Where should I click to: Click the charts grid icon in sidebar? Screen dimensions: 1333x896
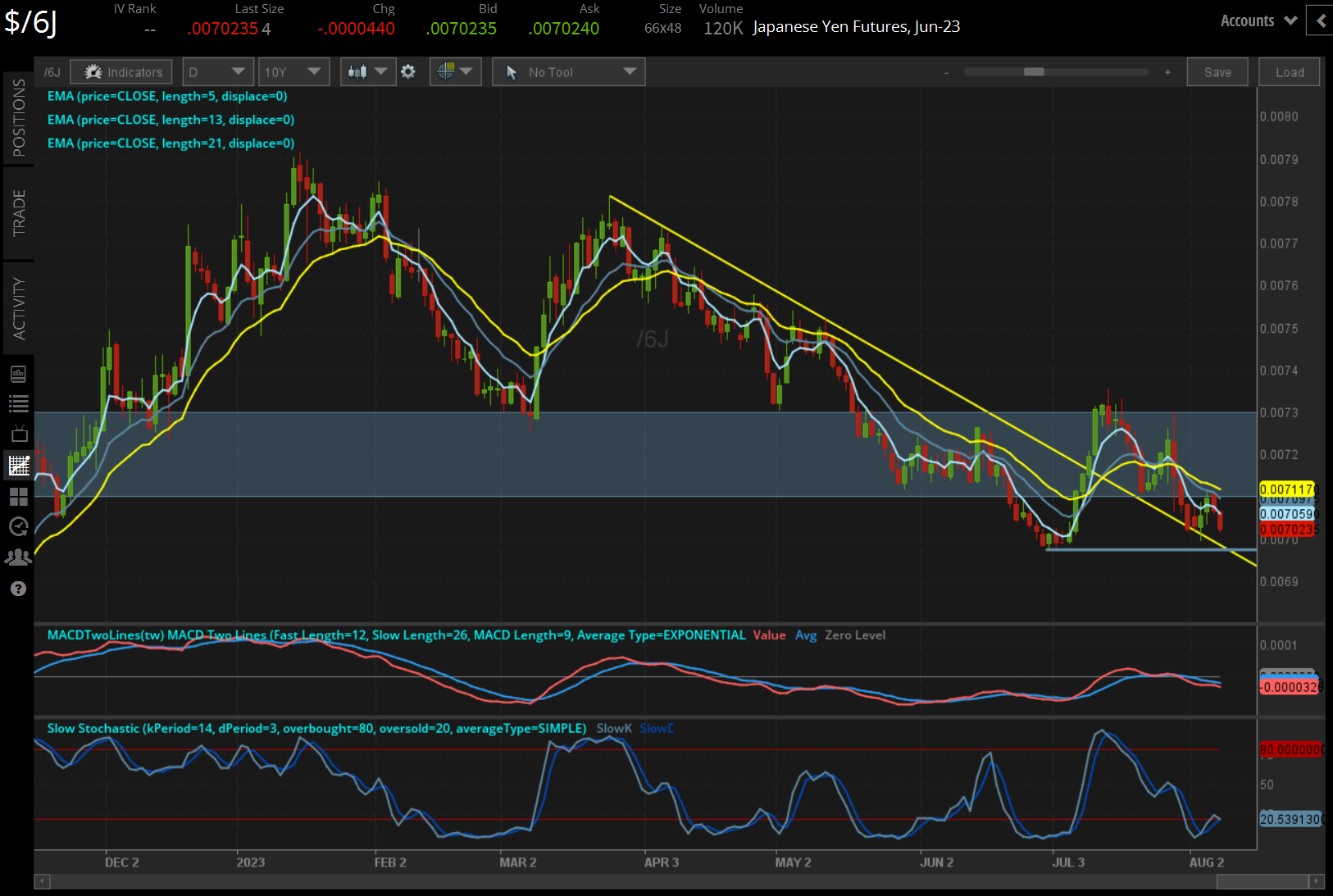tap(18, 496)
